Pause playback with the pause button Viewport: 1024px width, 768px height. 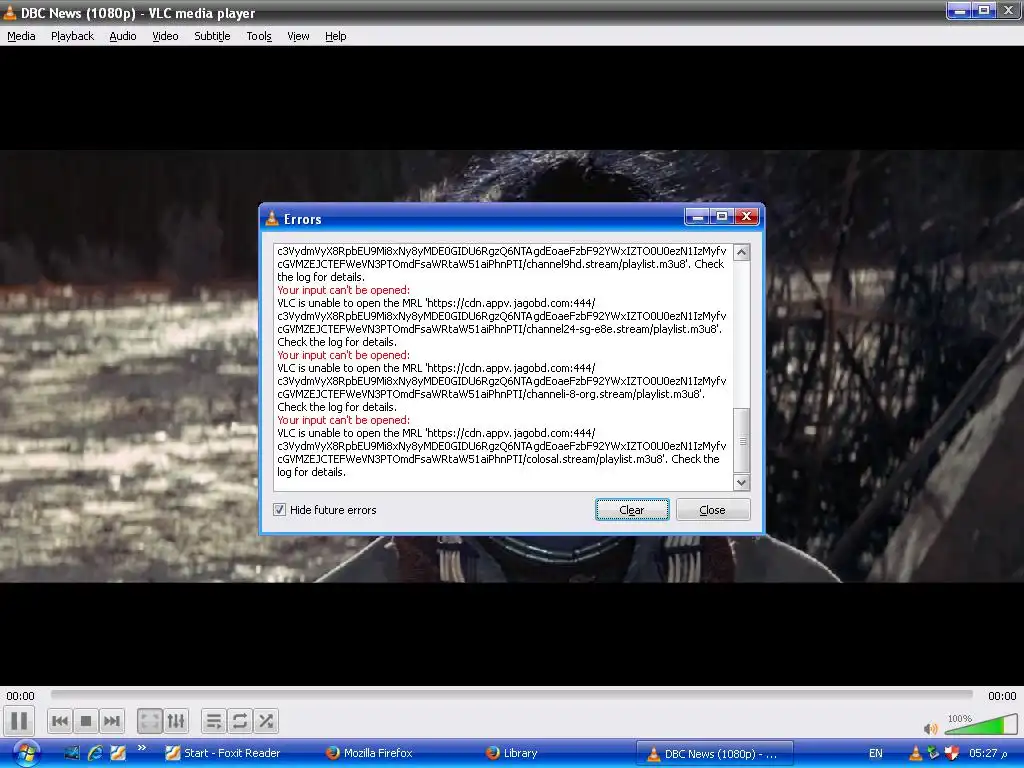pyautogui.click(x=19, y=721)
